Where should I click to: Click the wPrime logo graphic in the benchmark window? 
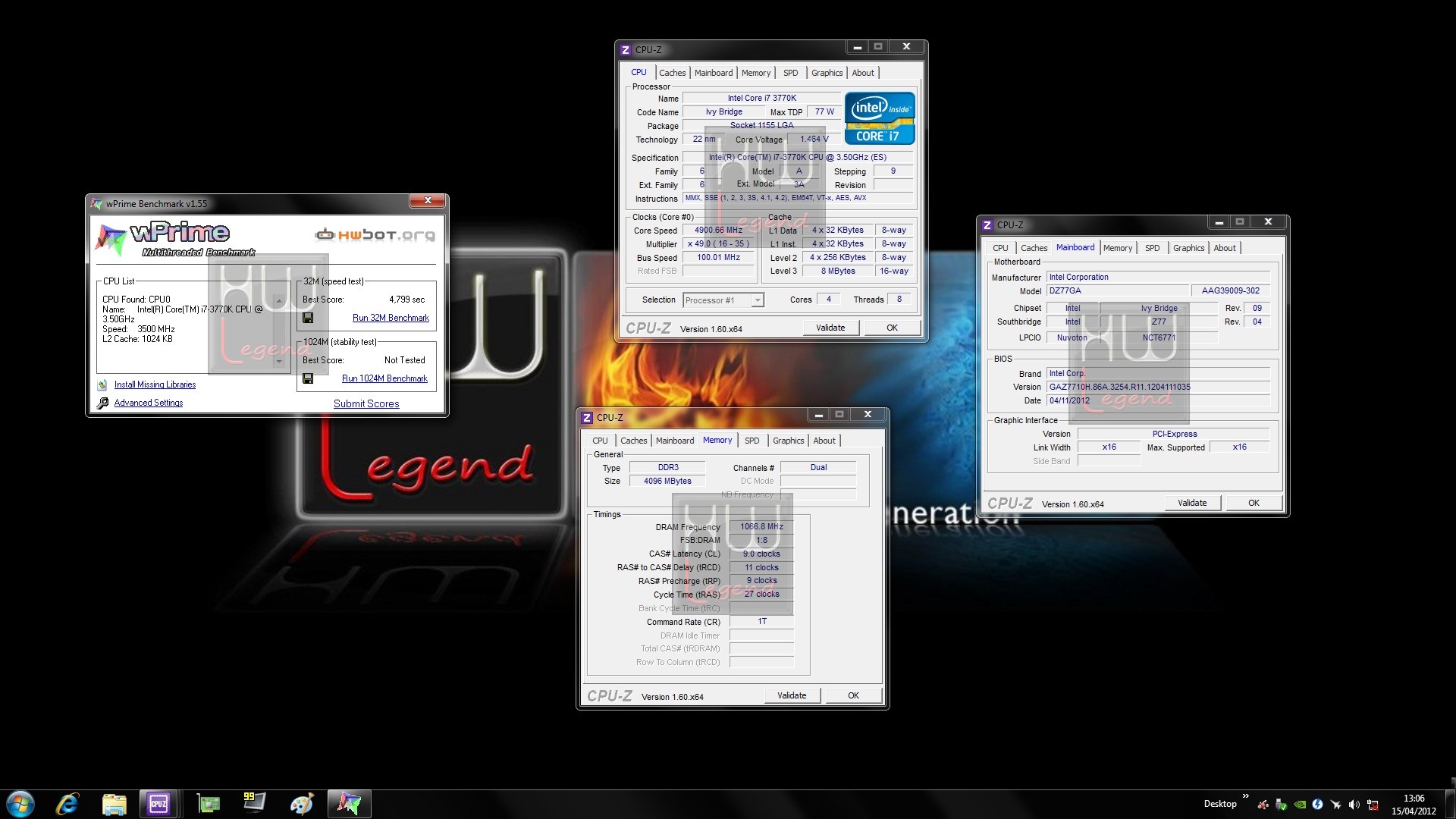174,240
